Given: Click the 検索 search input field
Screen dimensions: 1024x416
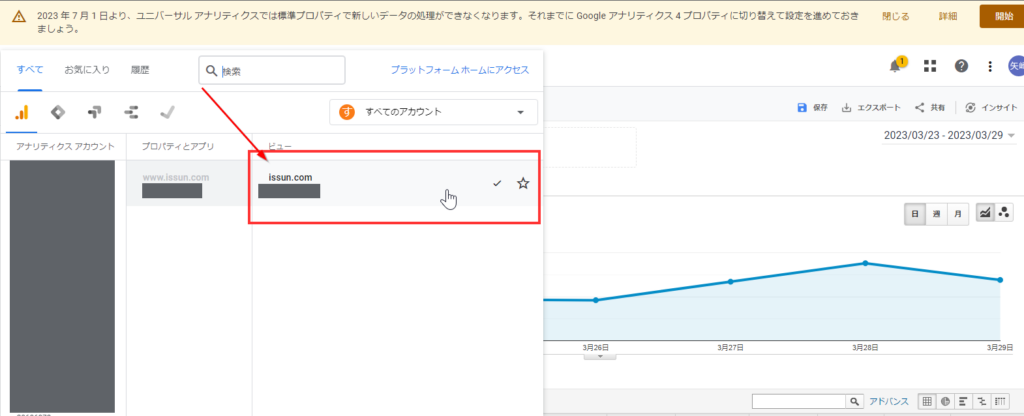Looking at the screenshot, I should (x=272, y=71).
